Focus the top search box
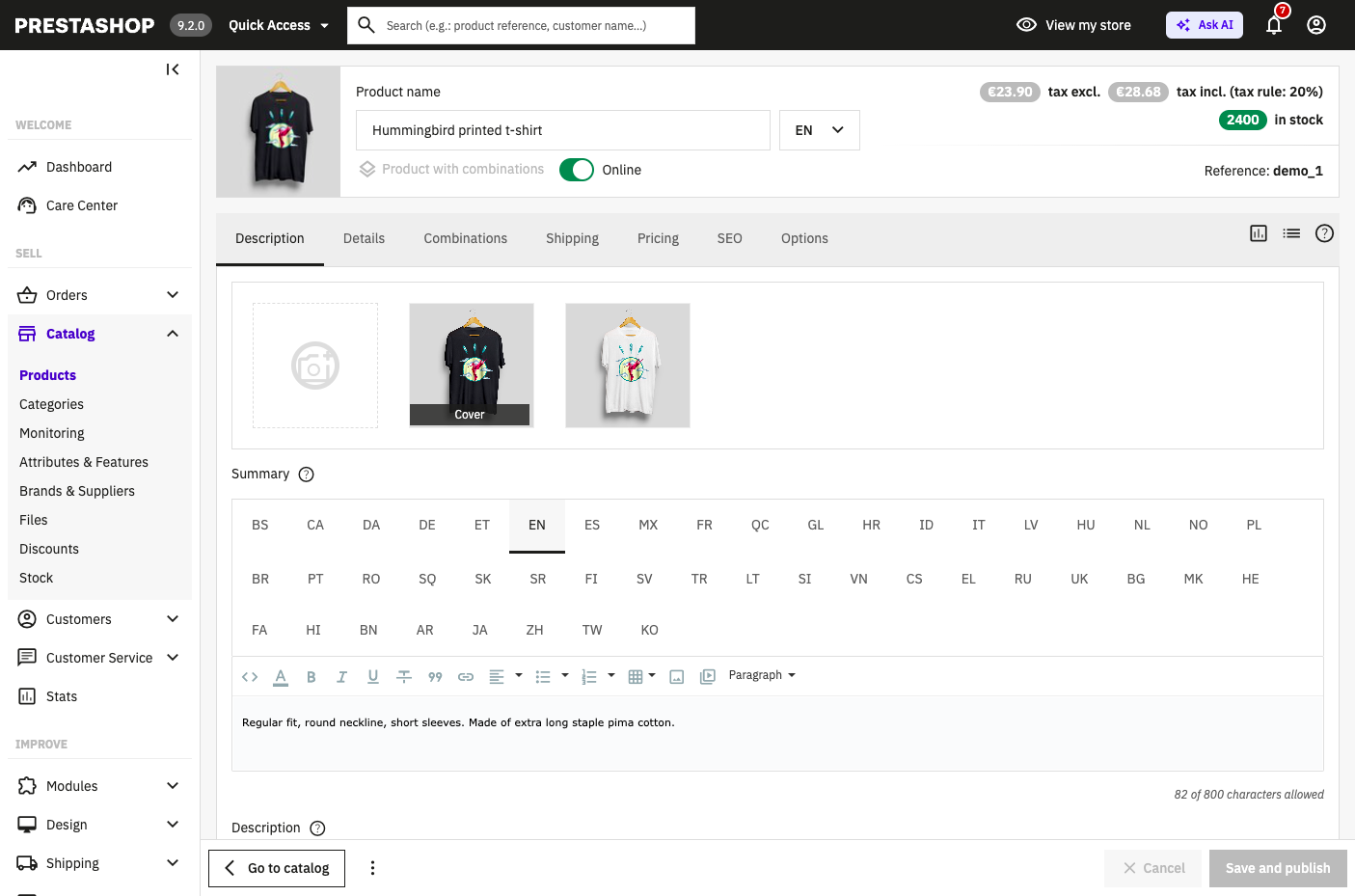 tap(522, 25)
